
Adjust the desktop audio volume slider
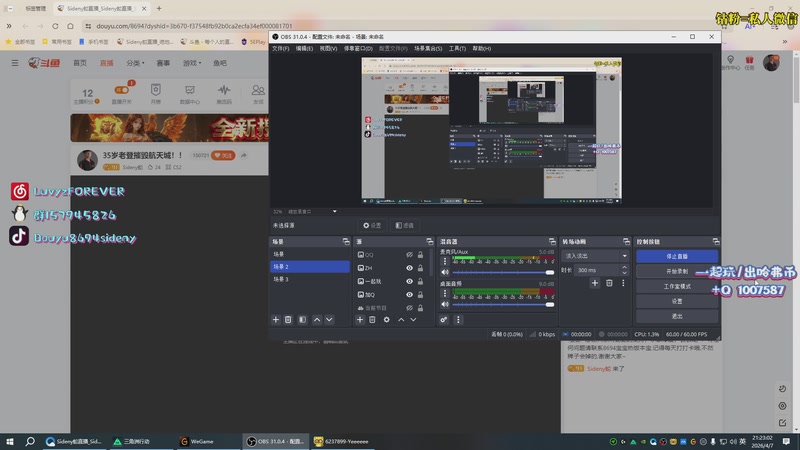click(503, 305)
